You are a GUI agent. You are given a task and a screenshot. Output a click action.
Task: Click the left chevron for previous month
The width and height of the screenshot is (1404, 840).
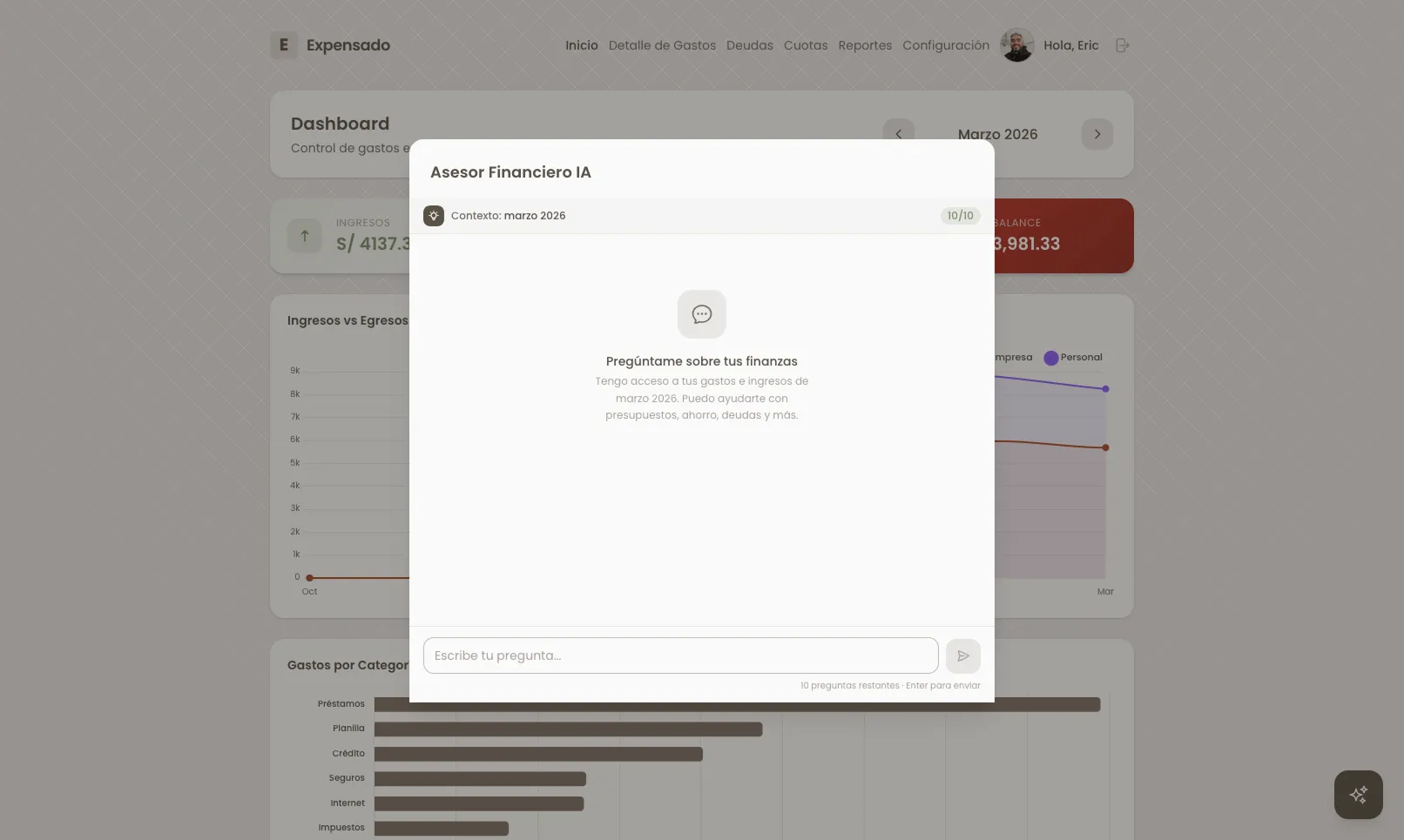(x=899, y=134)
